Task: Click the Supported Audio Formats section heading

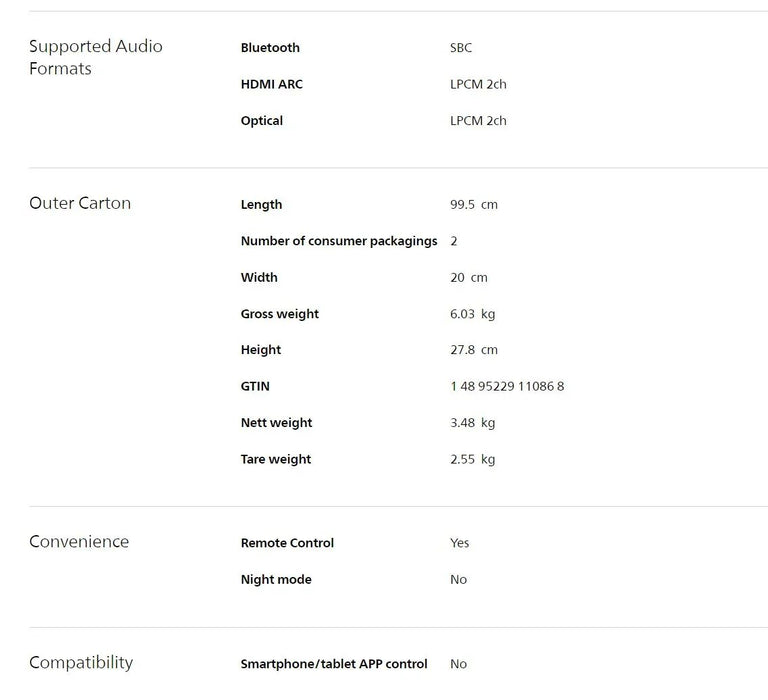Action: (x=95, y=57)
